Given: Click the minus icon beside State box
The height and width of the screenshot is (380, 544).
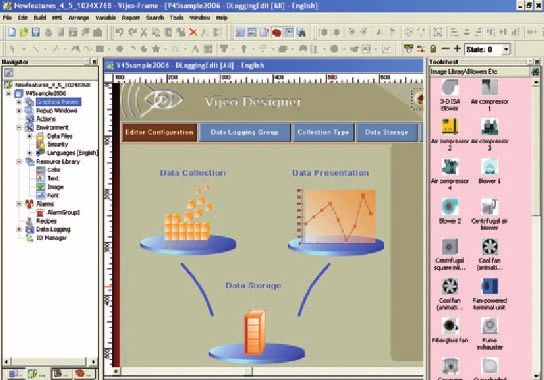Looking at the screenshot, I should pyautogui.click(x=446, y=49).
